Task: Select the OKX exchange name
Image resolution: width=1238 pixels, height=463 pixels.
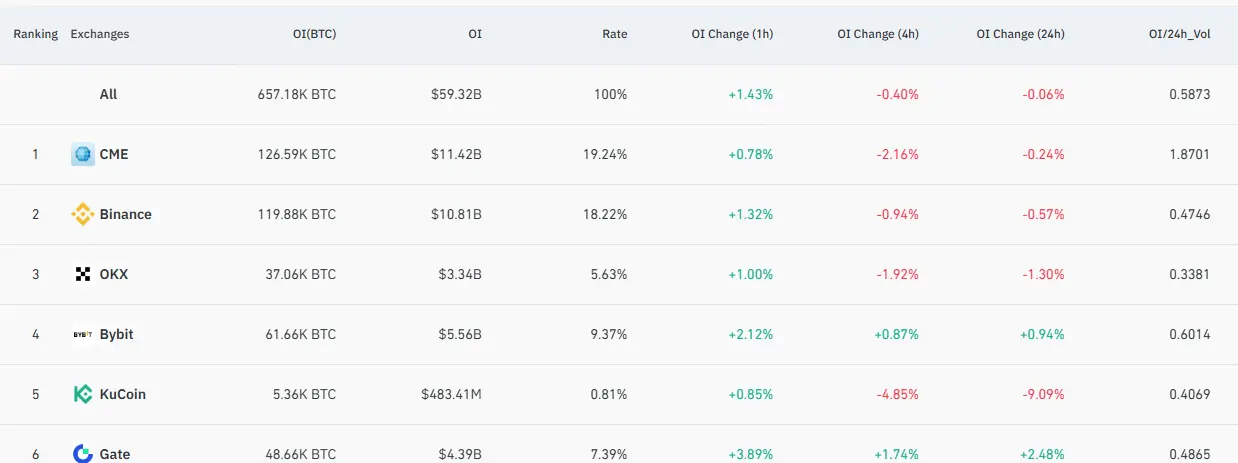Action: click(114, 274)
